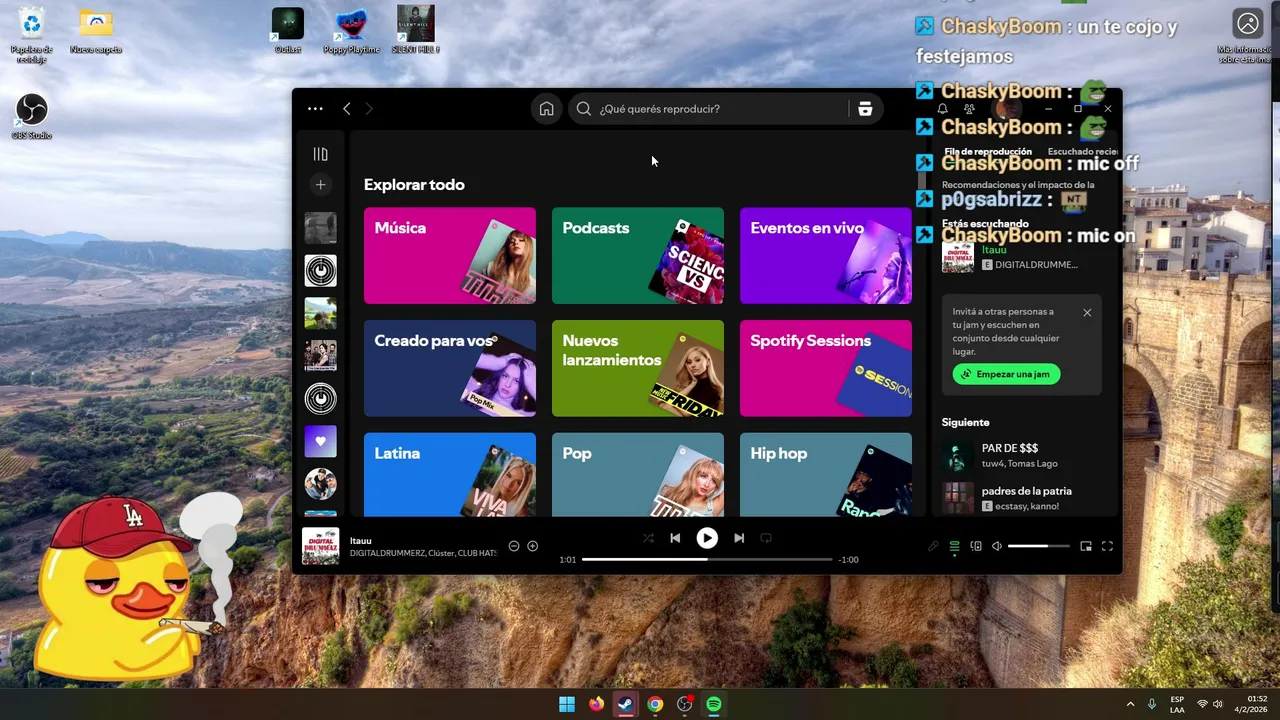Click the Browse icon inside search bar
Screen dimensions: 1280x720
tap(865, 109)
